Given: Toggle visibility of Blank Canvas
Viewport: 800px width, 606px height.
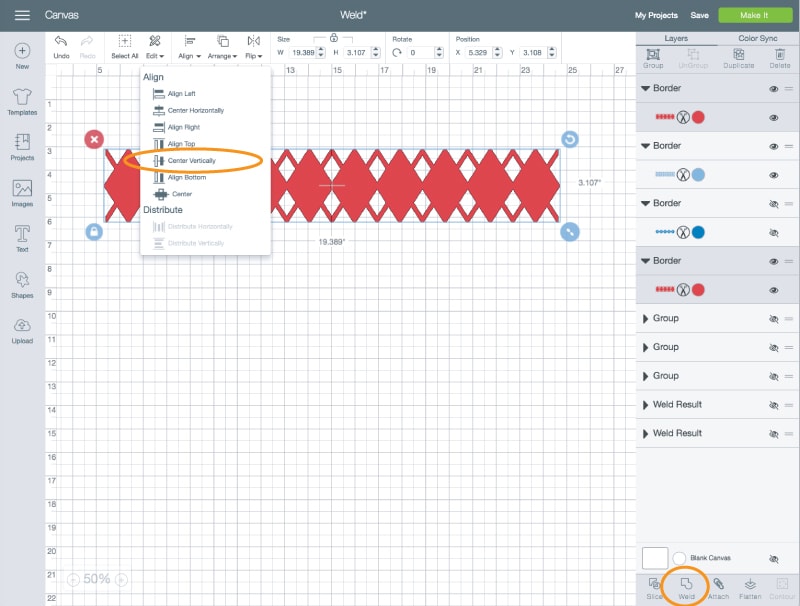Looking at the screenshot, I should point(773,558).
